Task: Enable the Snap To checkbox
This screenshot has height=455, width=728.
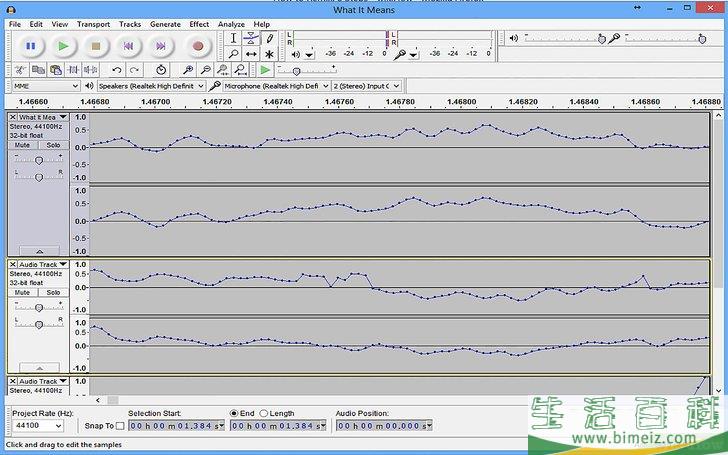Action: click(x=120, y=426)
